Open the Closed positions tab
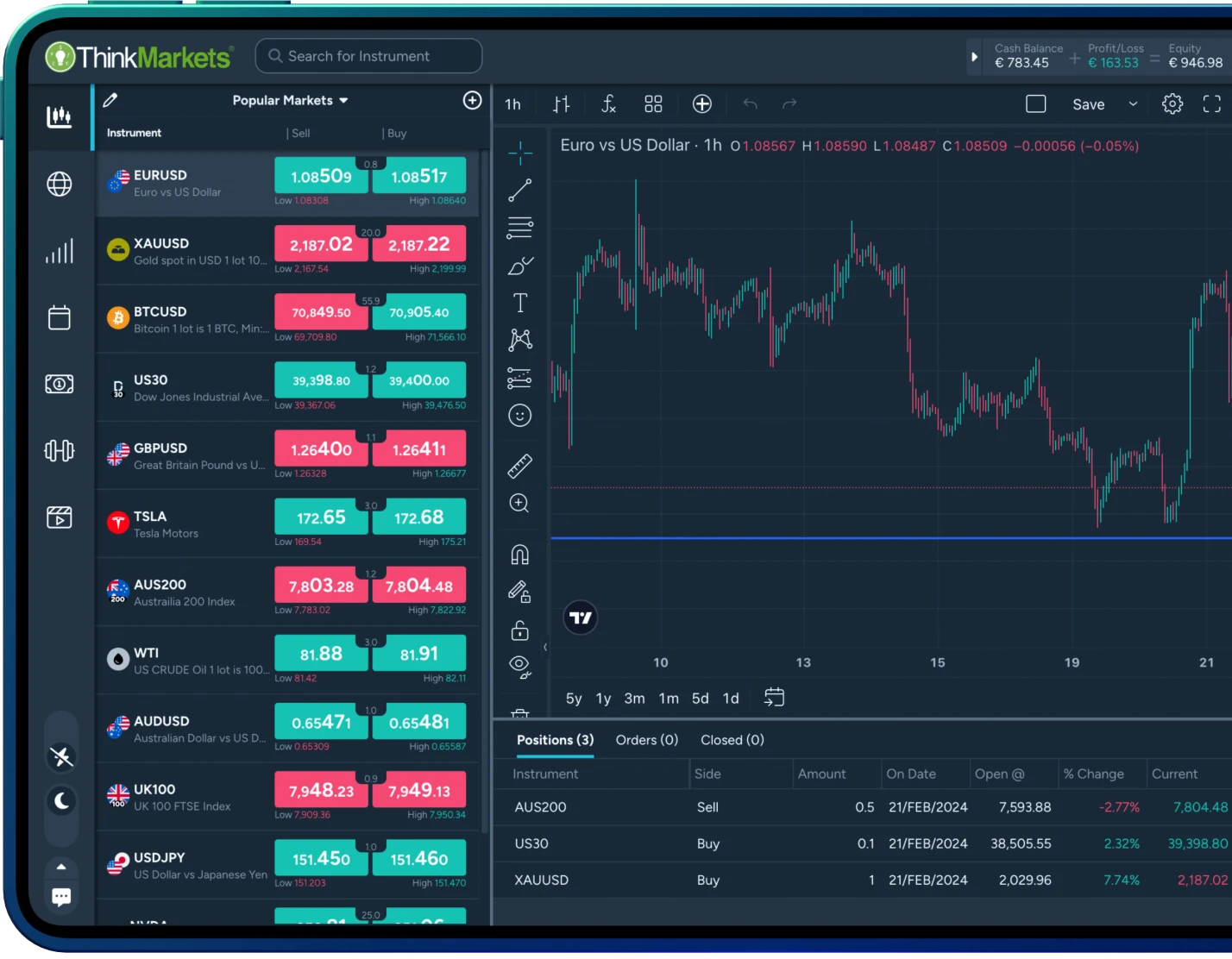The height and width of the screenshot is (959, 1232). pyautogui.click(x=731, y=740)
